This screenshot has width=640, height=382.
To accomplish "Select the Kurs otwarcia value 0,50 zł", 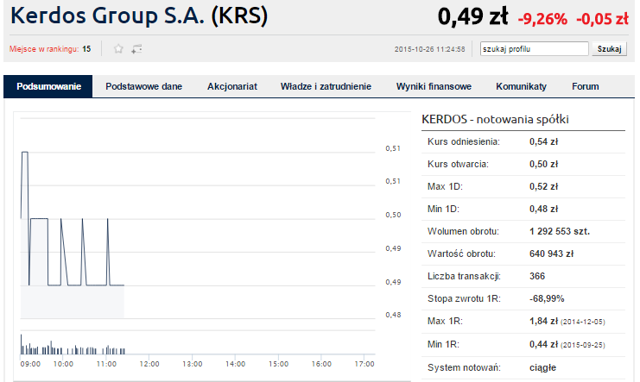I will (x=543, y=164).
